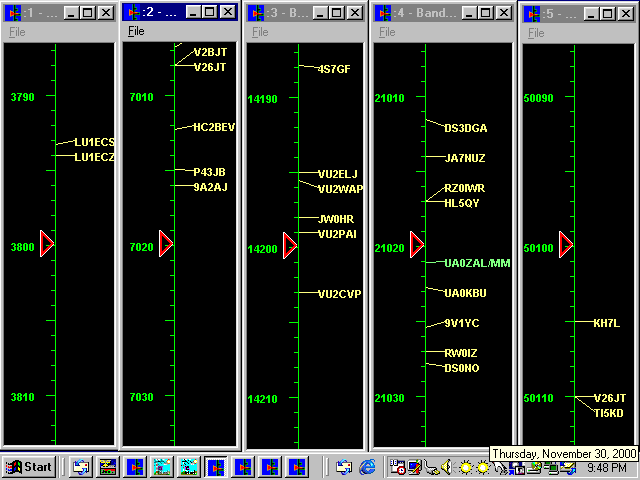Minimize bandmap window 4 Band
The width and height of the screenshot is (640, 480).
(469, 13)
